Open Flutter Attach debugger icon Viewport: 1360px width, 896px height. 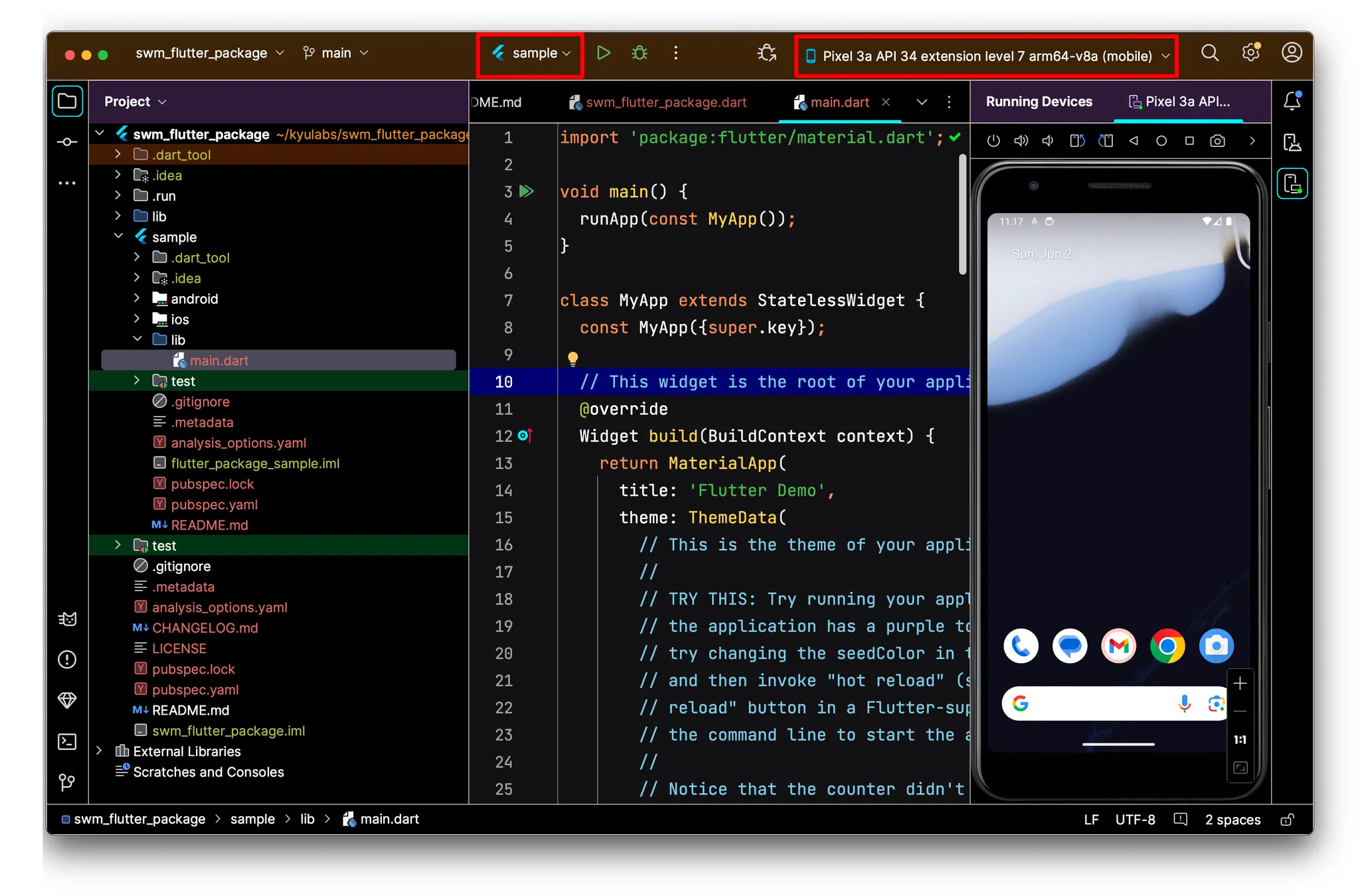pos(766,53)
